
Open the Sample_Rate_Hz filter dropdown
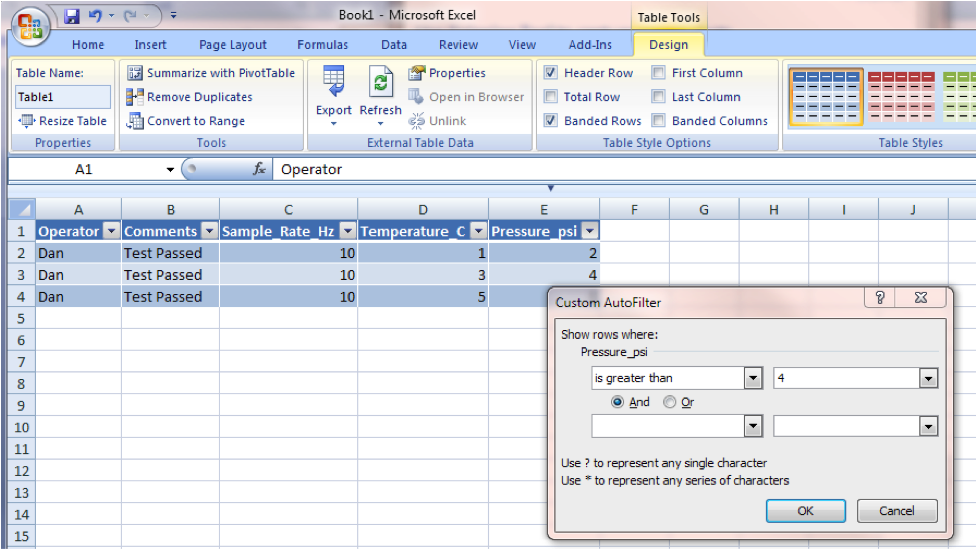coord(348,231)
